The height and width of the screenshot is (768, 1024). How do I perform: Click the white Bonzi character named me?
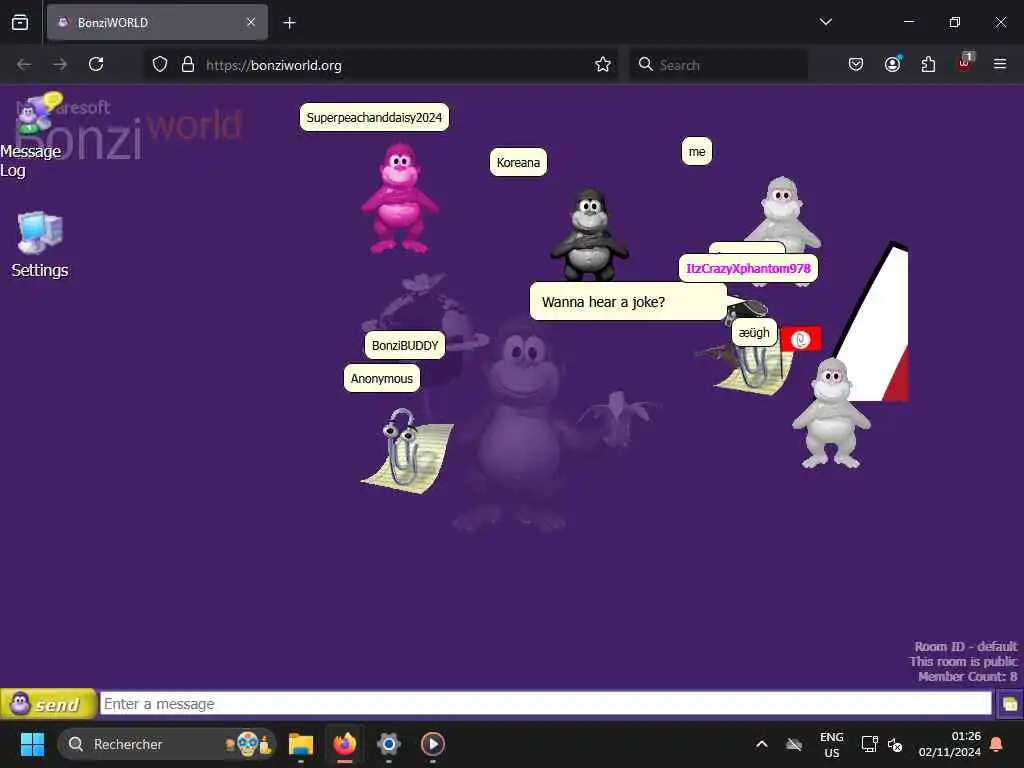782,212
